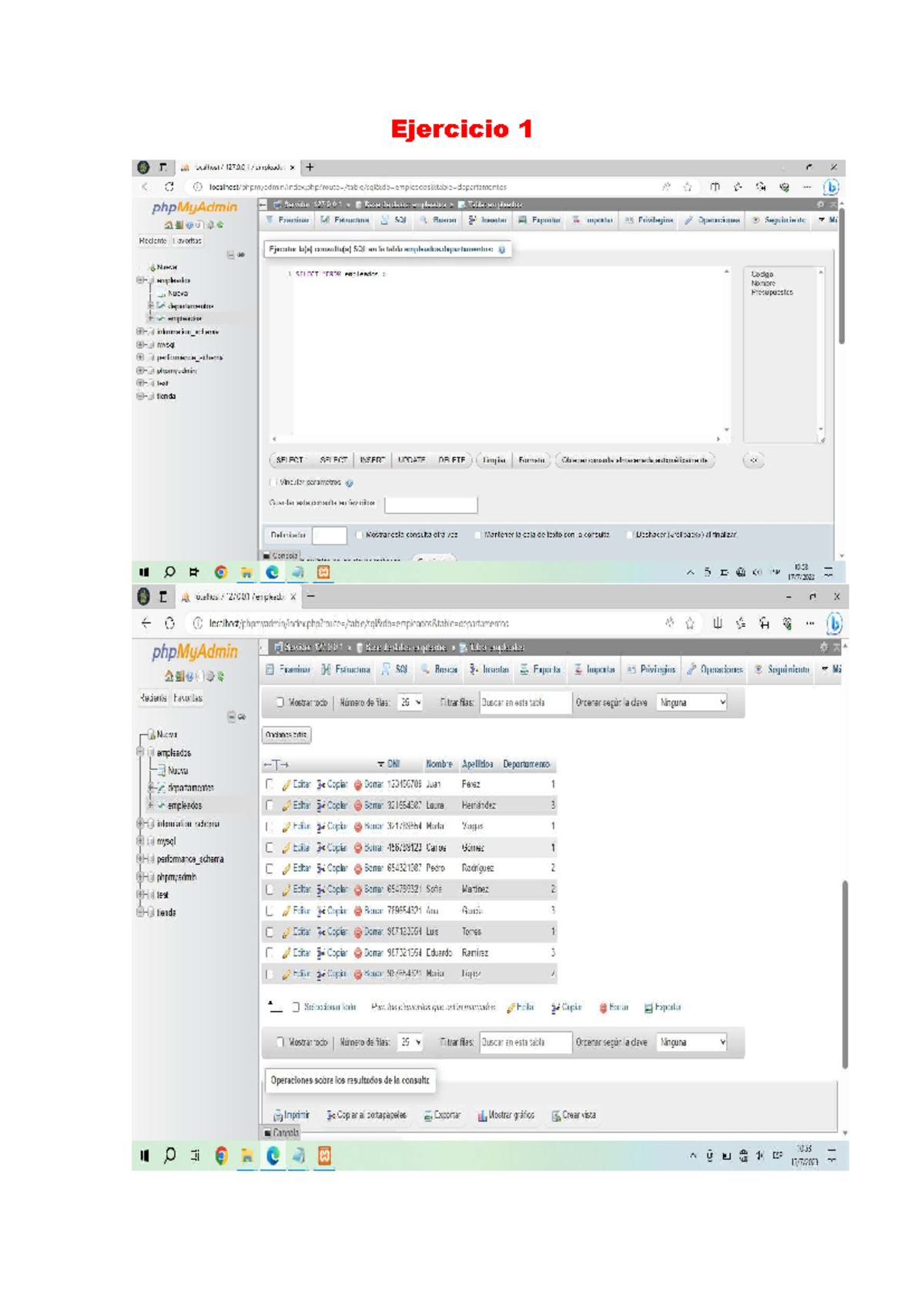Click the Mostrar gráfico chart icon

482,1115
